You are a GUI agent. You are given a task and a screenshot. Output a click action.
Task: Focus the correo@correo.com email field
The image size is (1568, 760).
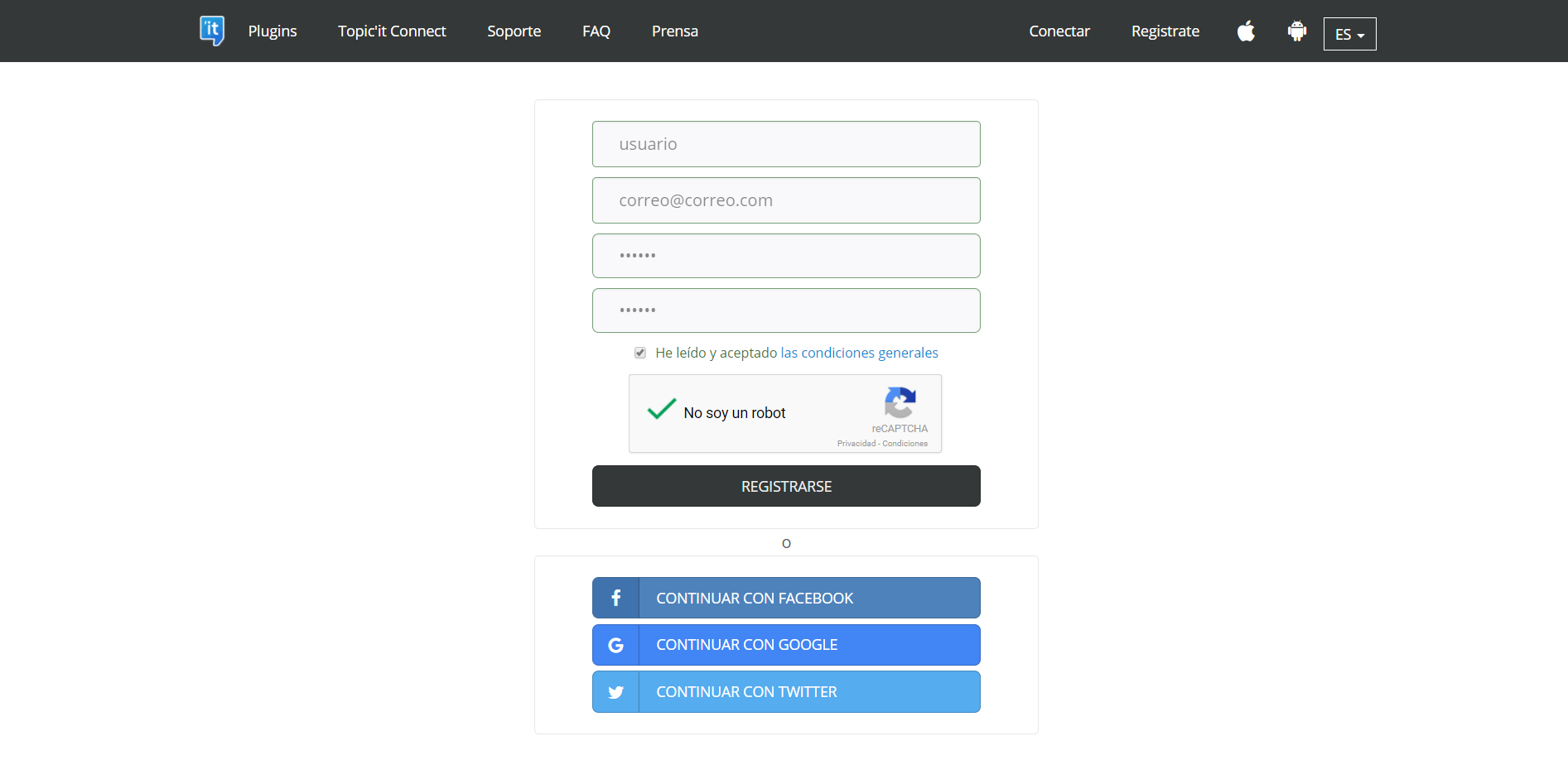pyautogui.click(x=786, y=200)
